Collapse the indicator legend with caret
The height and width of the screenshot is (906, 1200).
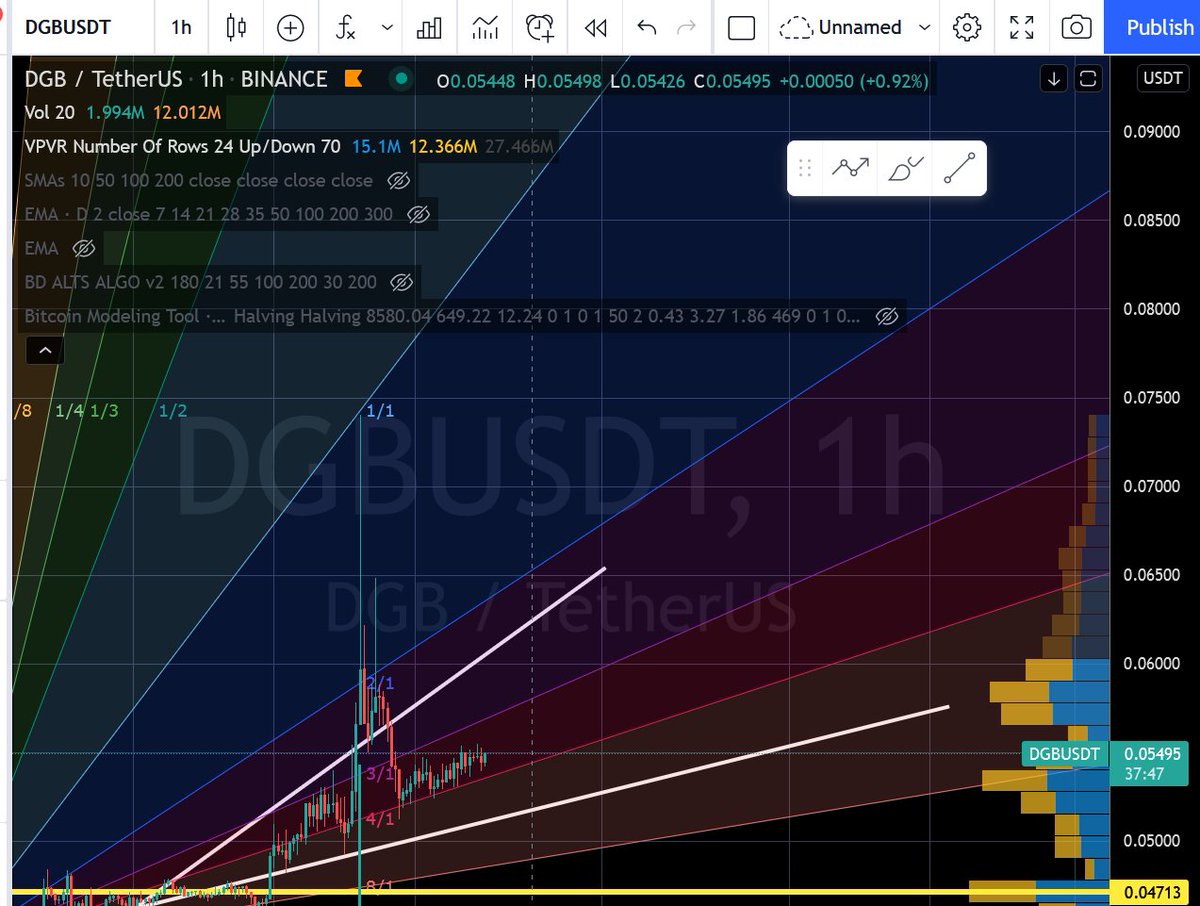pos(44,350)
